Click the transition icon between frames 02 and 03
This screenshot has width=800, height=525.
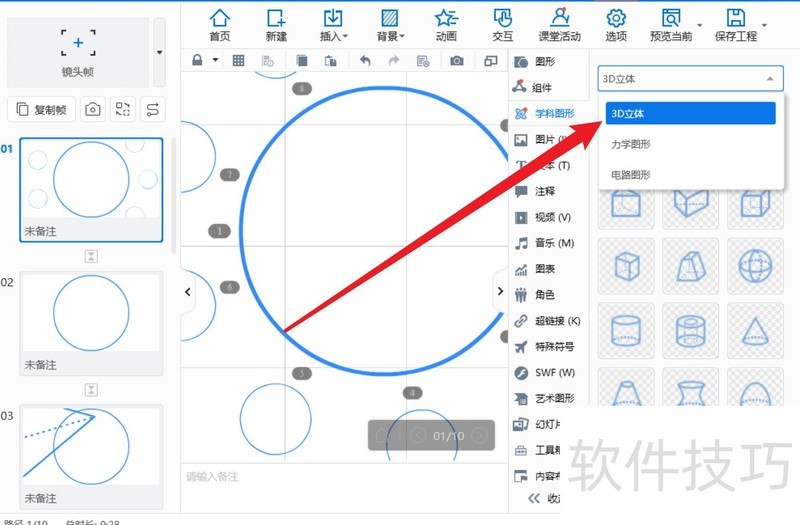click(91, 390)
